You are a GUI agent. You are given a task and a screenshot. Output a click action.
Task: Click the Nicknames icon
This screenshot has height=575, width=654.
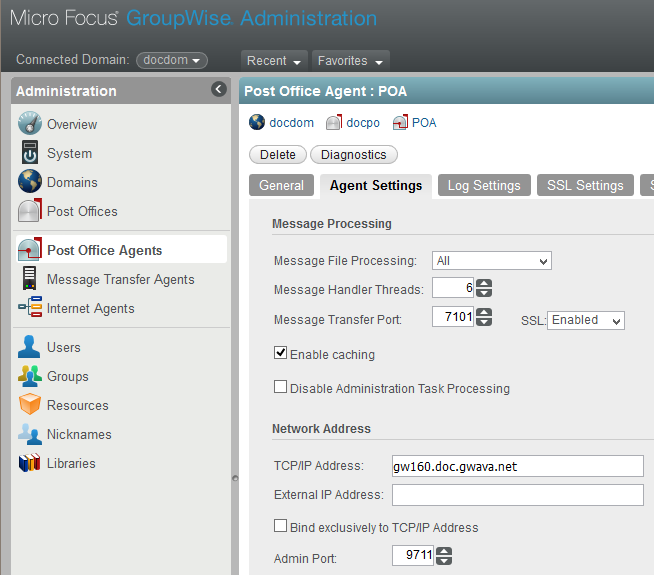tap(30, 434)
